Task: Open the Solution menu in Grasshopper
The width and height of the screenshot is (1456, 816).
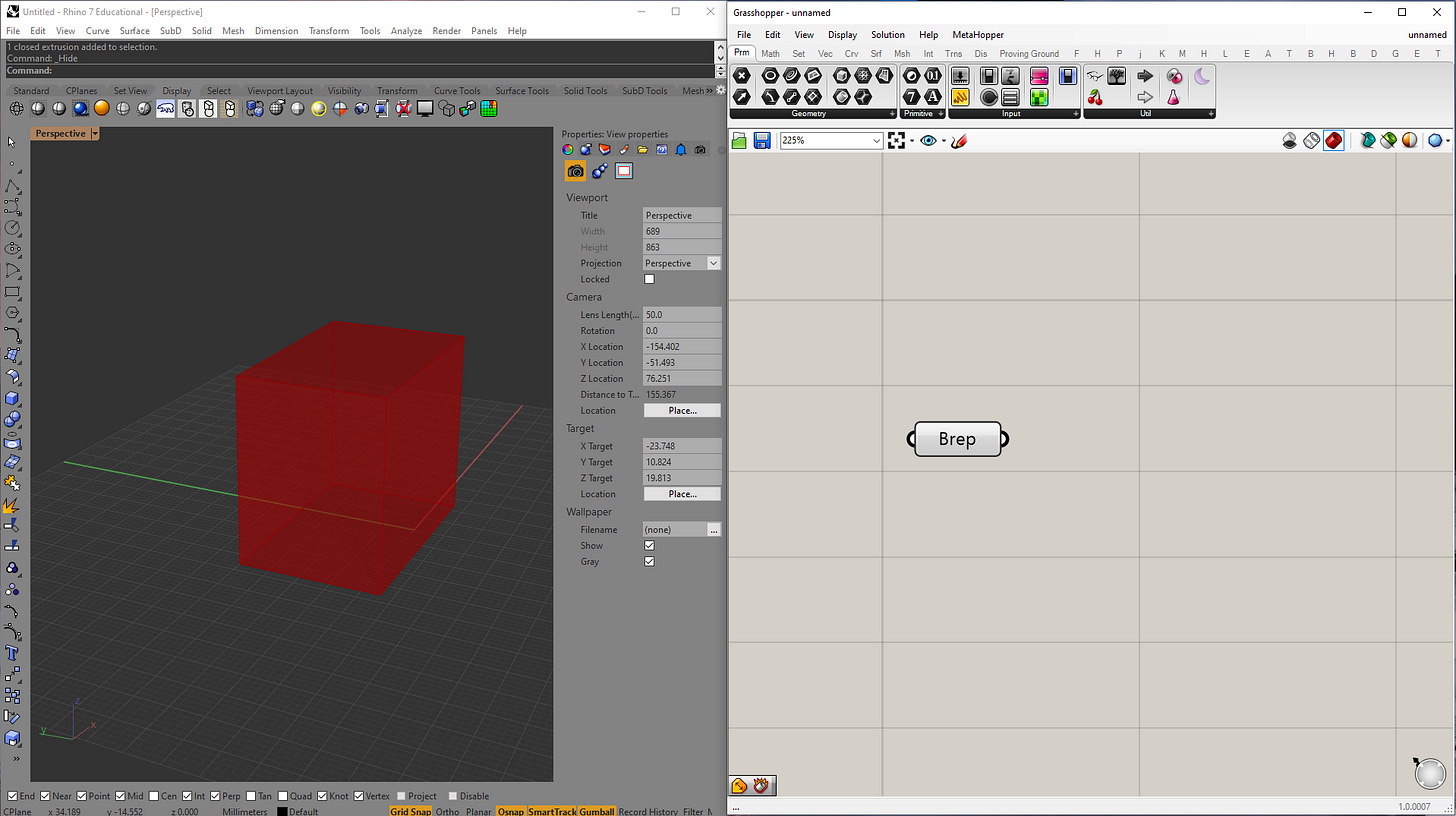Action: 887,35
